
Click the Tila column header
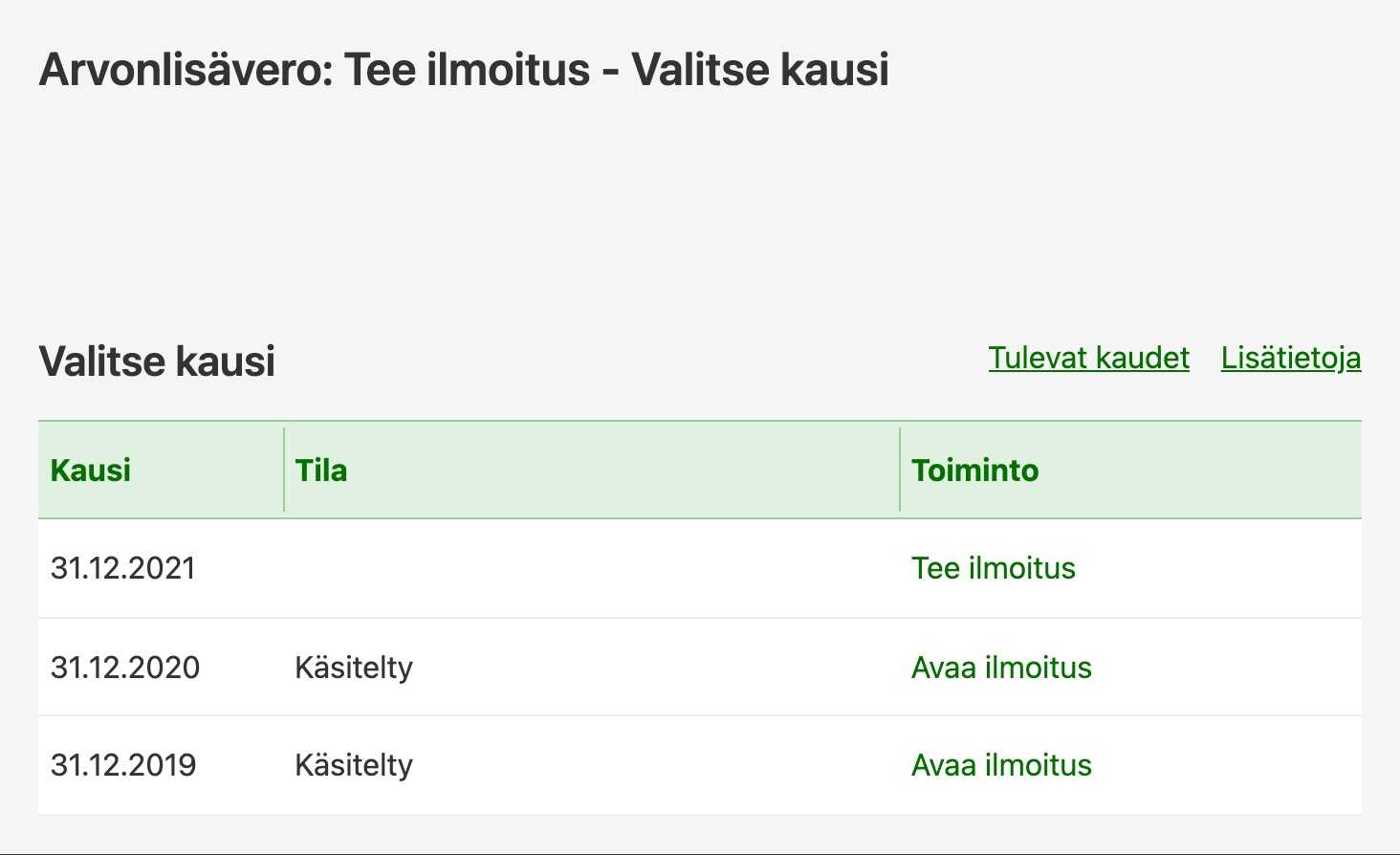[321, 471]
